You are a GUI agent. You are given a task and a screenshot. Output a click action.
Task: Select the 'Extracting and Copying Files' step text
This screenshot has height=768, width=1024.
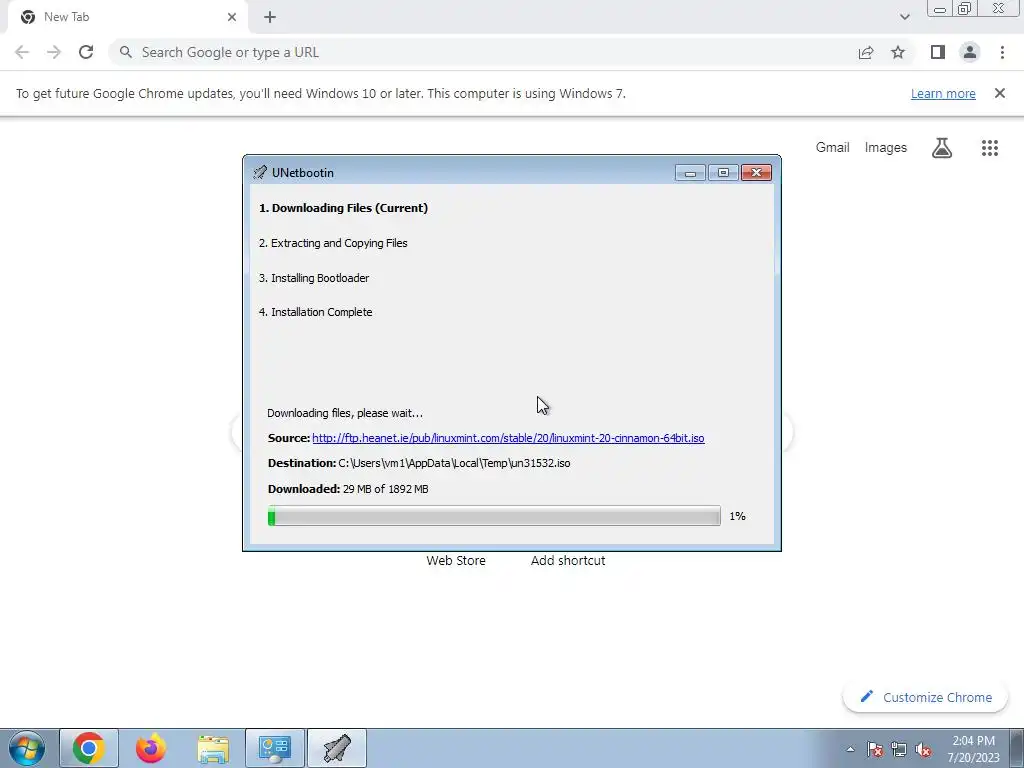pyautogui.click(x=333, y=243)
